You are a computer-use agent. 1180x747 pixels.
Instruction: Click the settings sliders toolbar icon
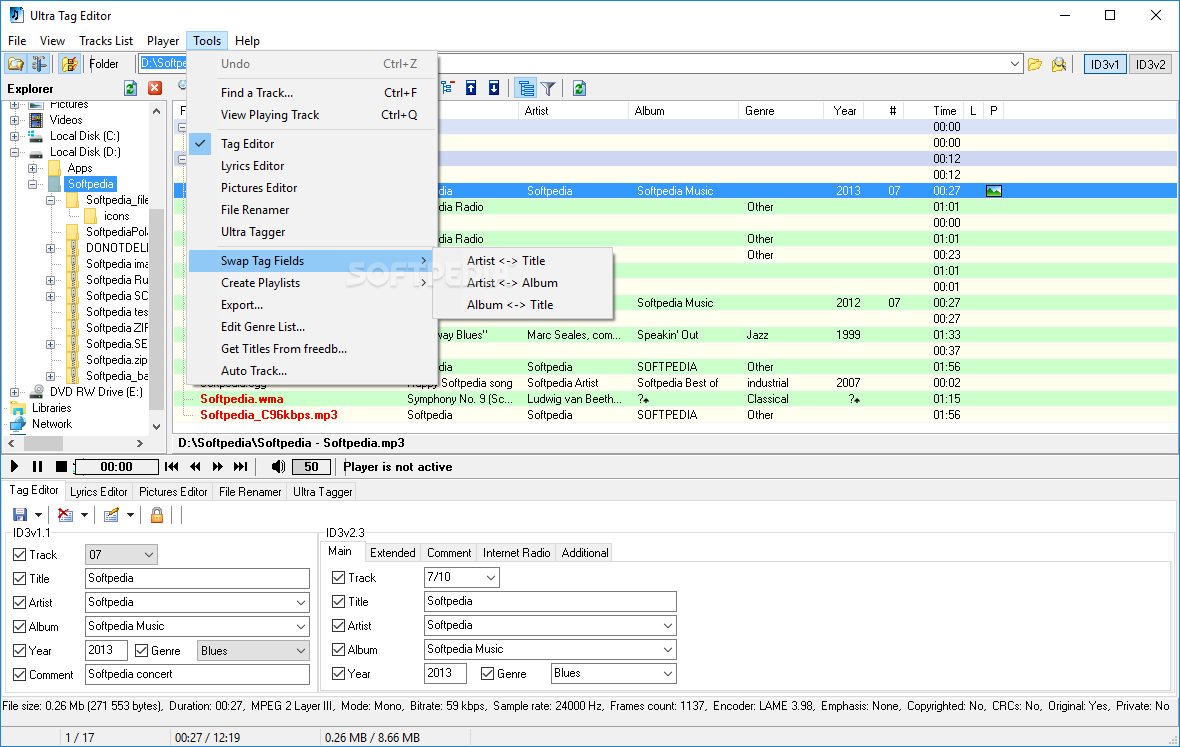pos(39,64)
